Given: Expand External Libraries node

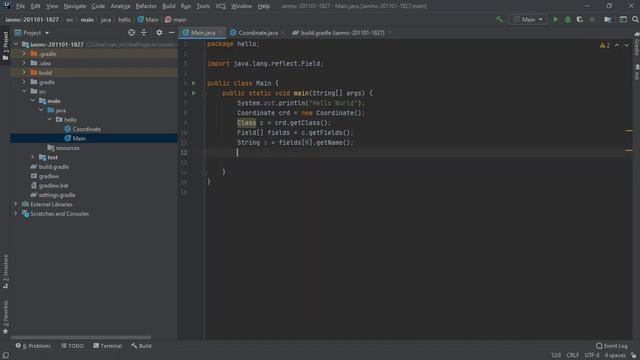Looking at the screenshot, I should (16, 204).
